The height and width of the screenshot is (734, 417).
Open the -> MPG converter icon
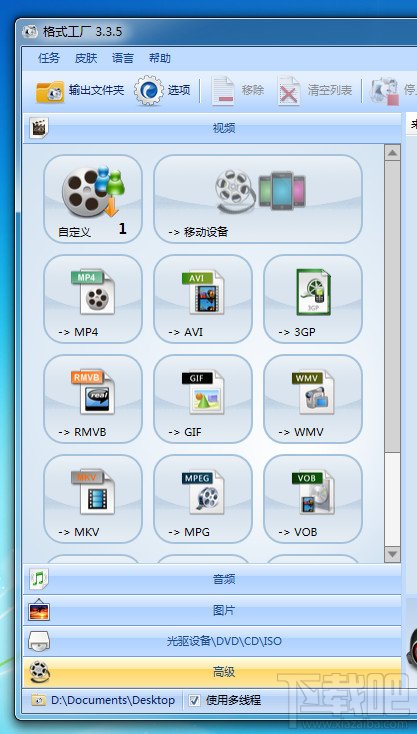203,499
